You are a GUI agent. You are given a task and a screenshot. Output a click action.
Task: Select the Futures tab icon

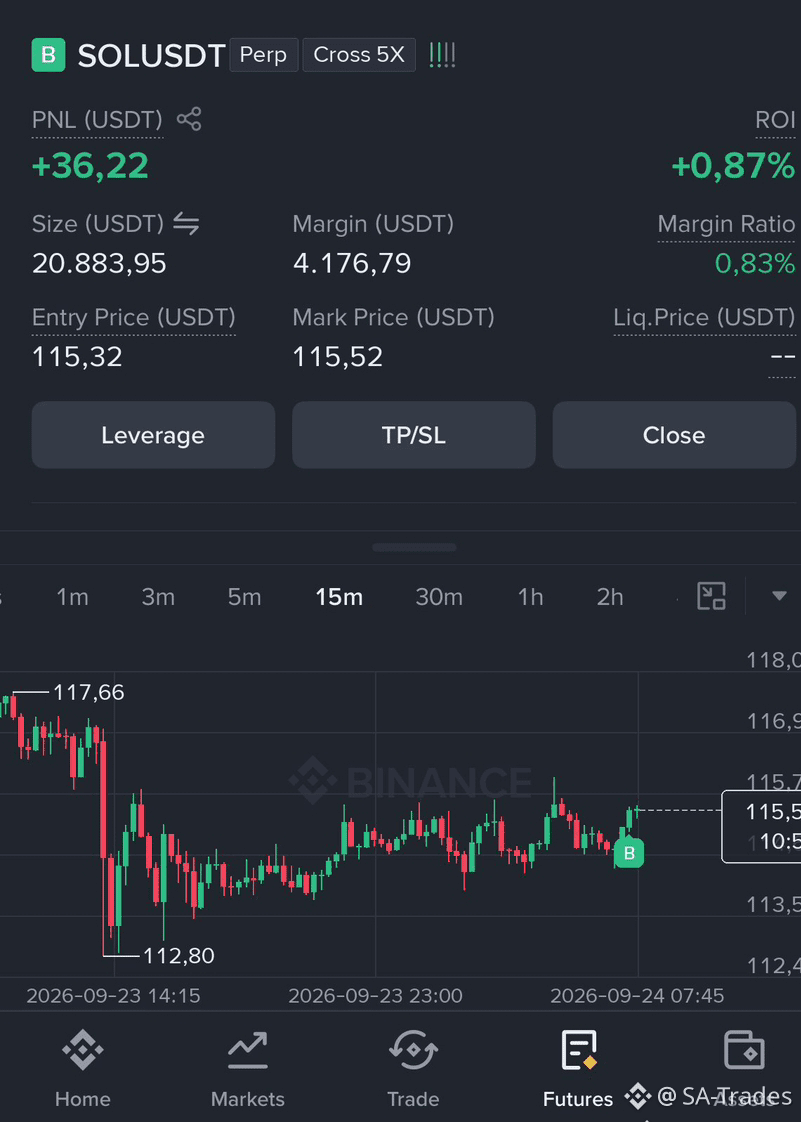coord(578,1050)
